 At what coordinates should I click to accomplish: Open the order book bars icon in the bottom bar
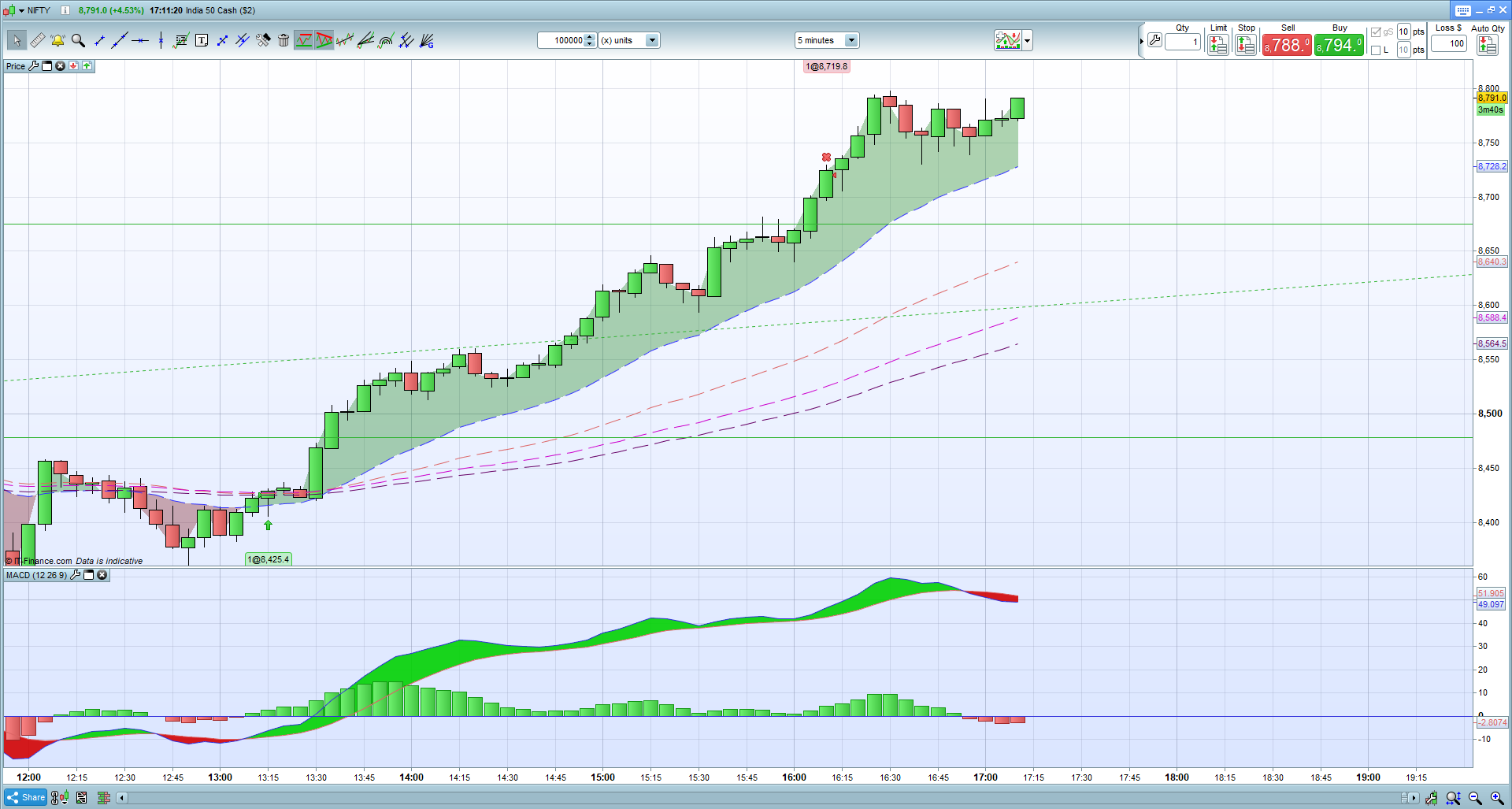103,798
